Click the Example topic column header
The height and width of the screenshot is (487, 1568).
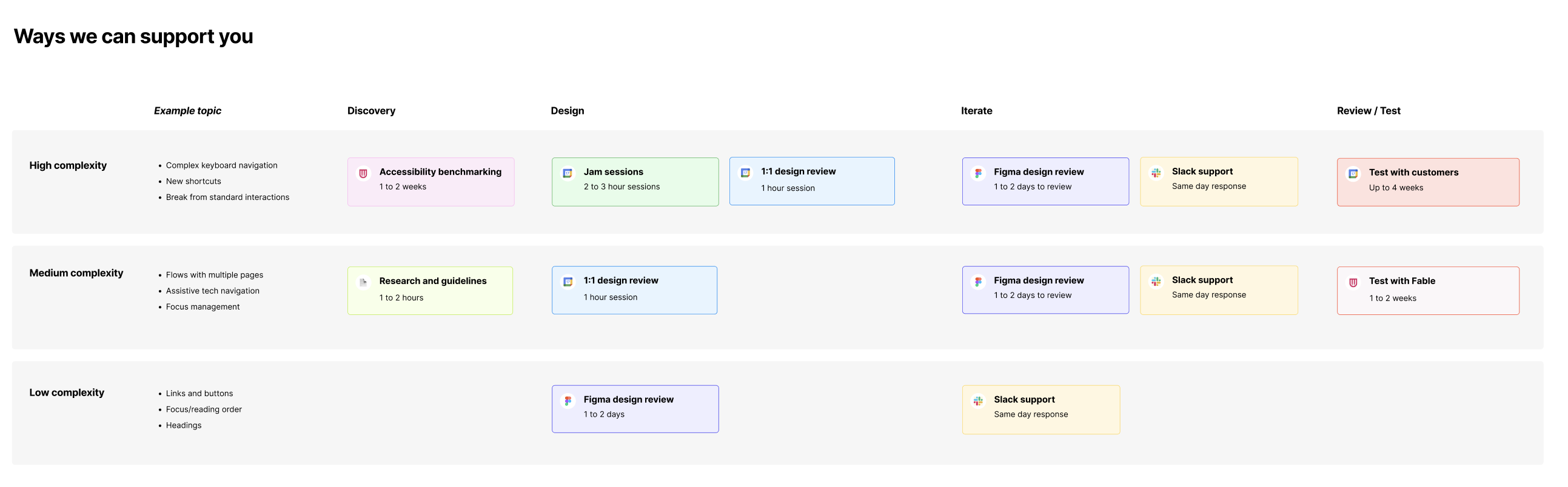[x=187, y=111]
